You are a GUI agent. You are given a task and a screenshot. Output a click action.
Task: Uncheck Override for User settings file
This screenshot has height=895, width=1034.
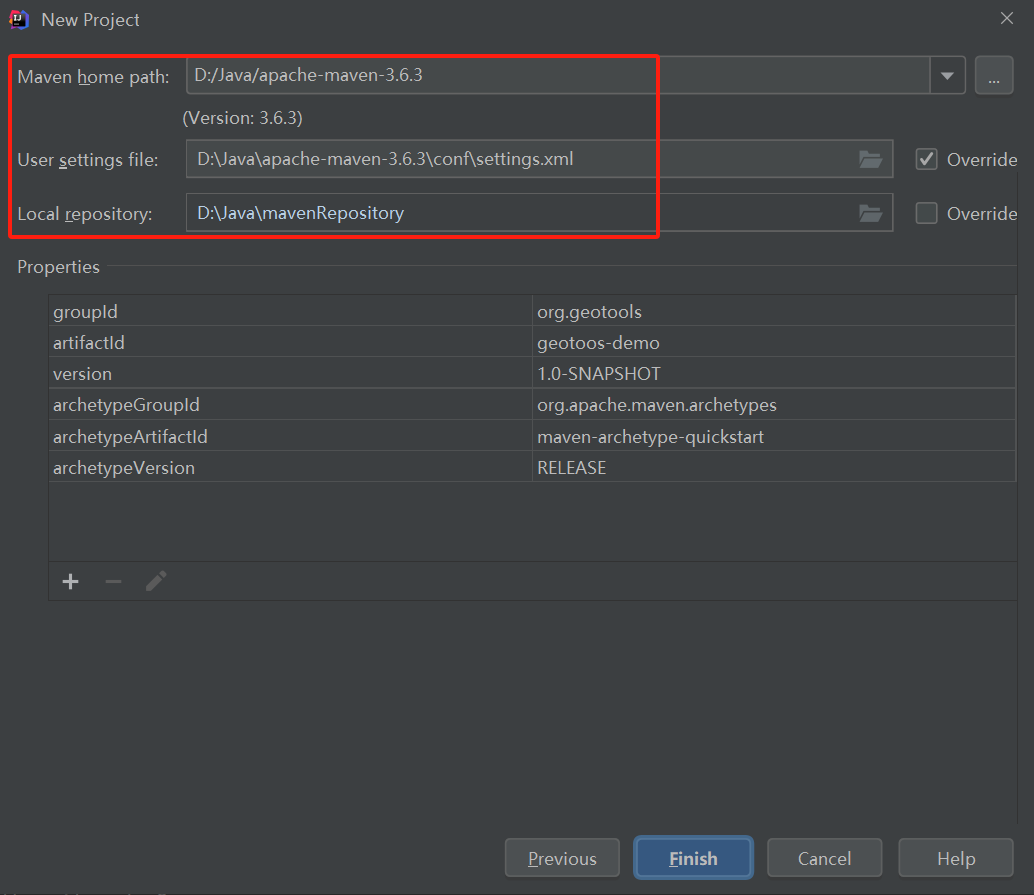[x=927, y=159]
